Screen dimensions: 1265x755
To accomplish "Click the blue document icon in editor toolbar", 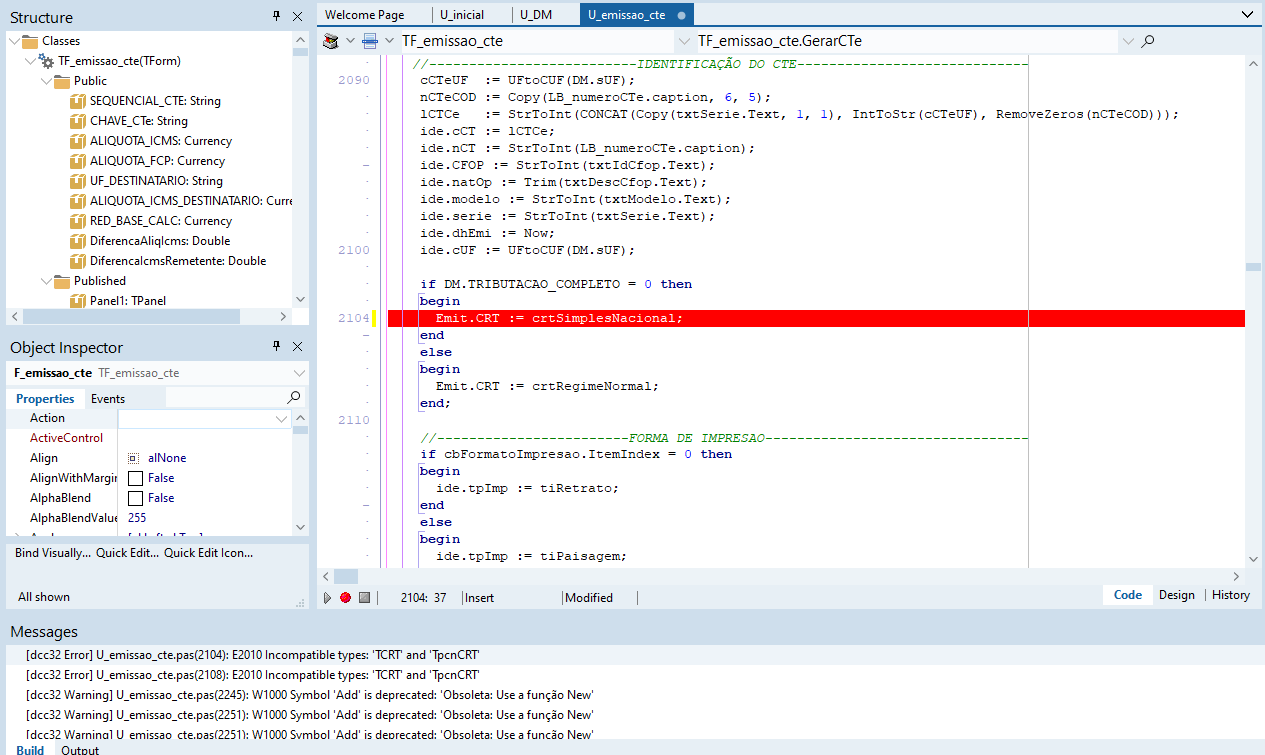I will (x=370, y=41).
